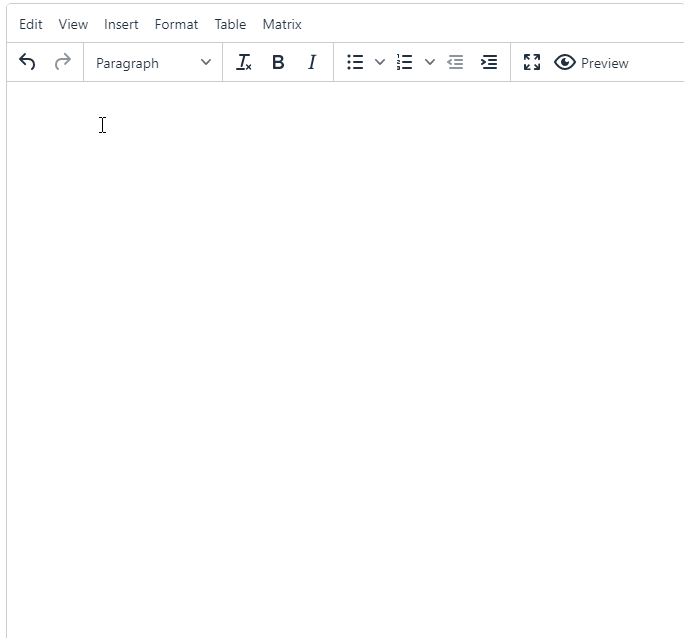
Task: Expand numbered list style options chevron
Action: (x=430, y=62)
